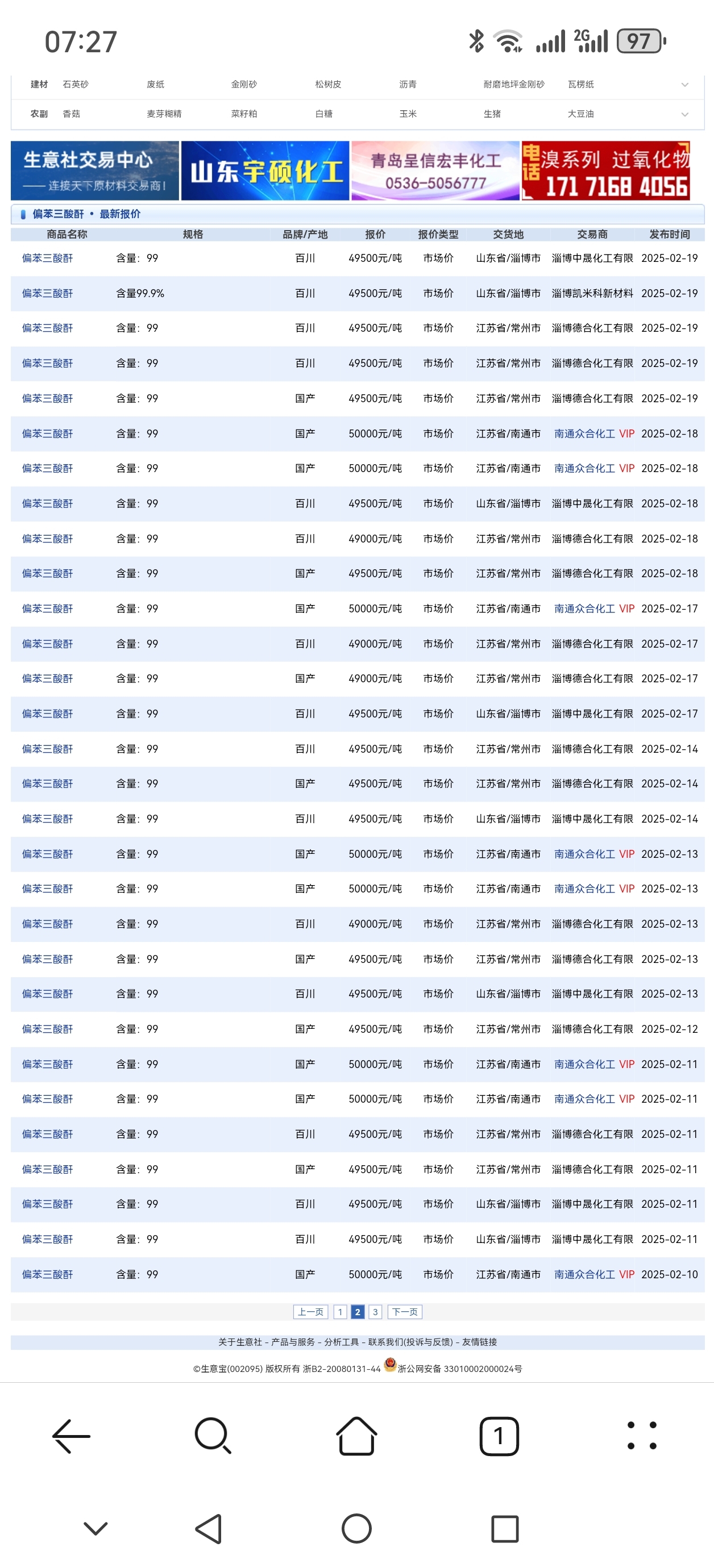Tap the browser back arrow icon
The height and width of the screenshot is (1568, 714).
tap(71, 1436)
